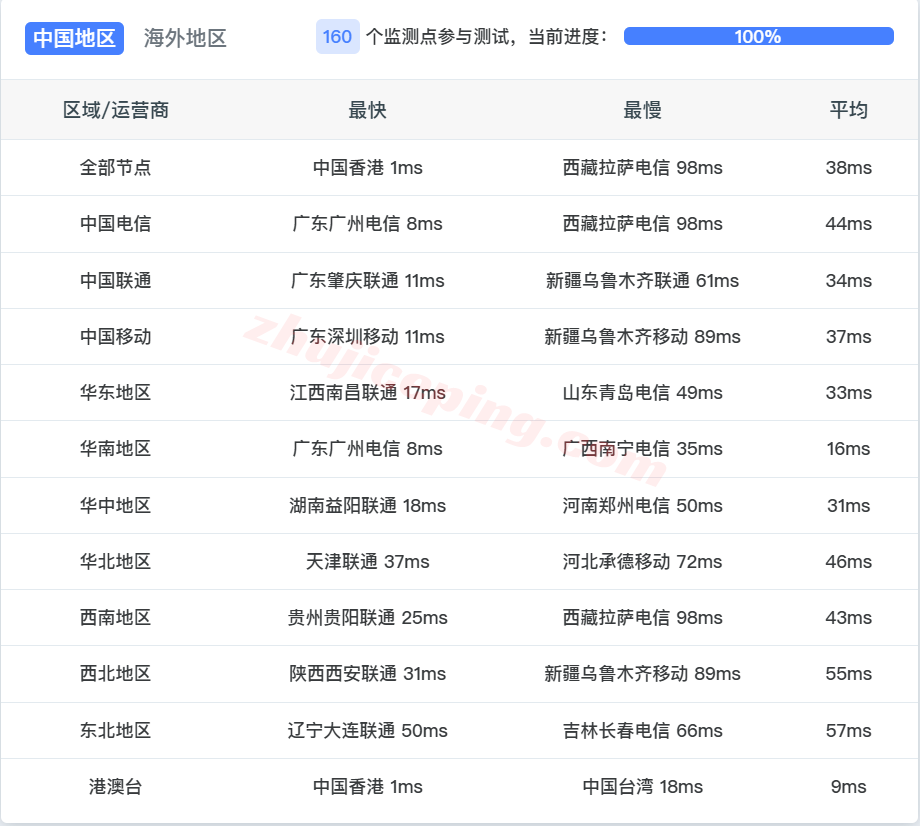This screenshot has width=920, height=826.
Task: Select the 华东地区 region row
Action: click(114, 393)
